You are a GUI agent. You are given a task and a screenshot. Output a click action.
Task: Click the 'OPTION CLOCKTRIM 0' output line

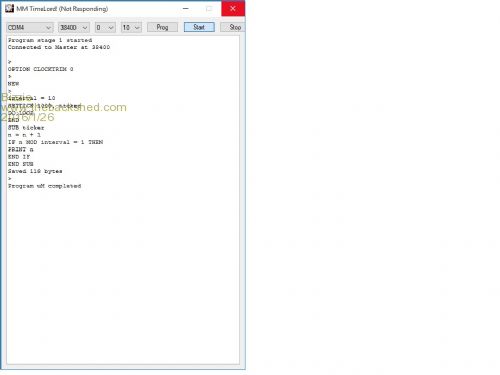[x=41, y=69]
